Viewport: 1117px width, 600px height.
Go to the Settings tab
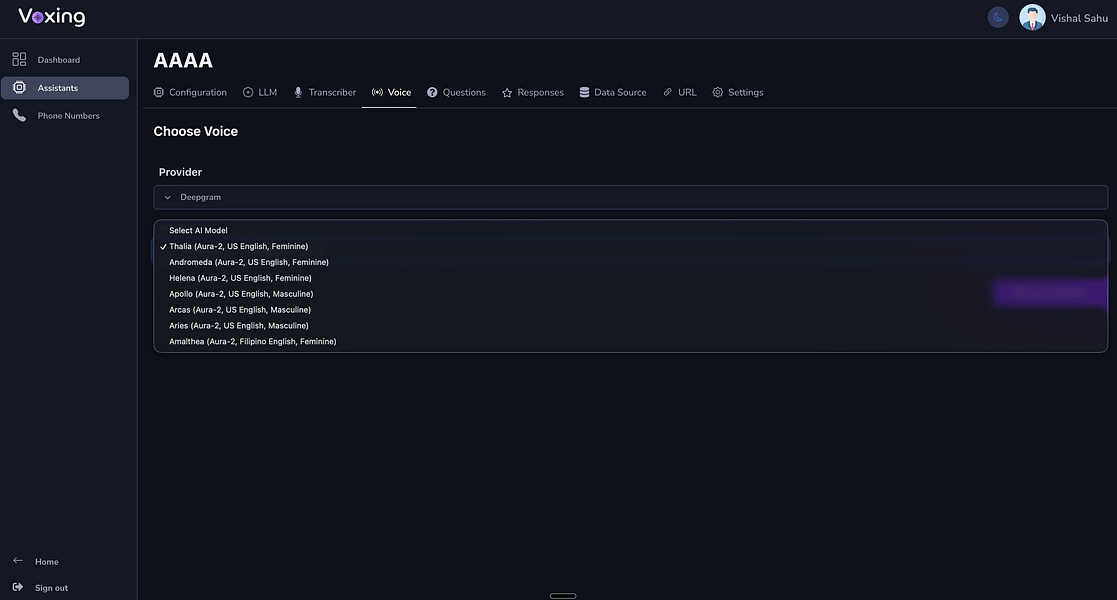(x=737, y=93)
